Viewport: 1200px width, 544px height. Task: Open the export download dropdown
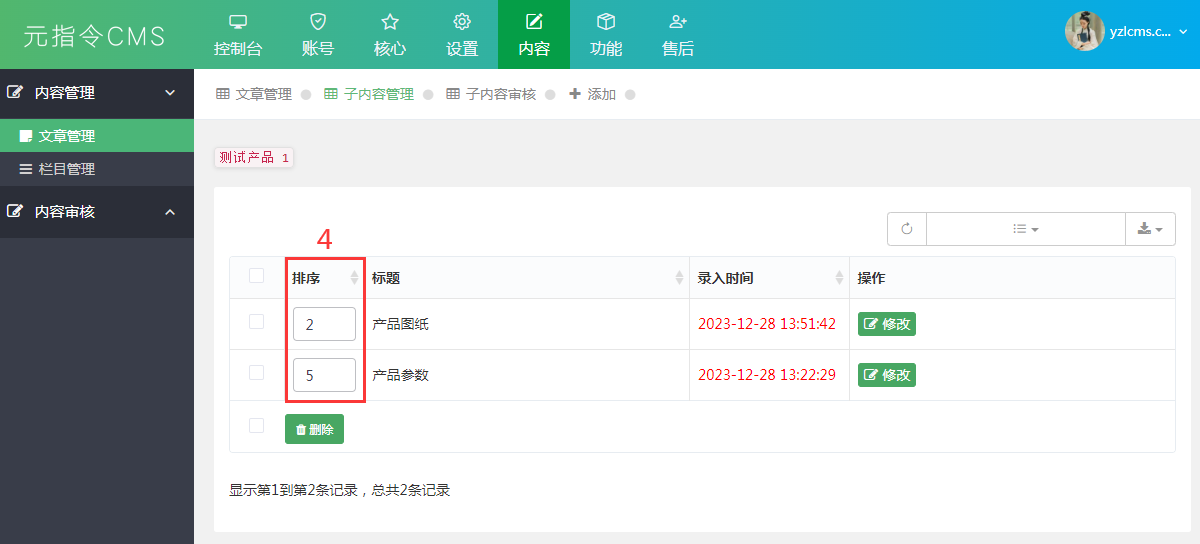coord(1150,229)
